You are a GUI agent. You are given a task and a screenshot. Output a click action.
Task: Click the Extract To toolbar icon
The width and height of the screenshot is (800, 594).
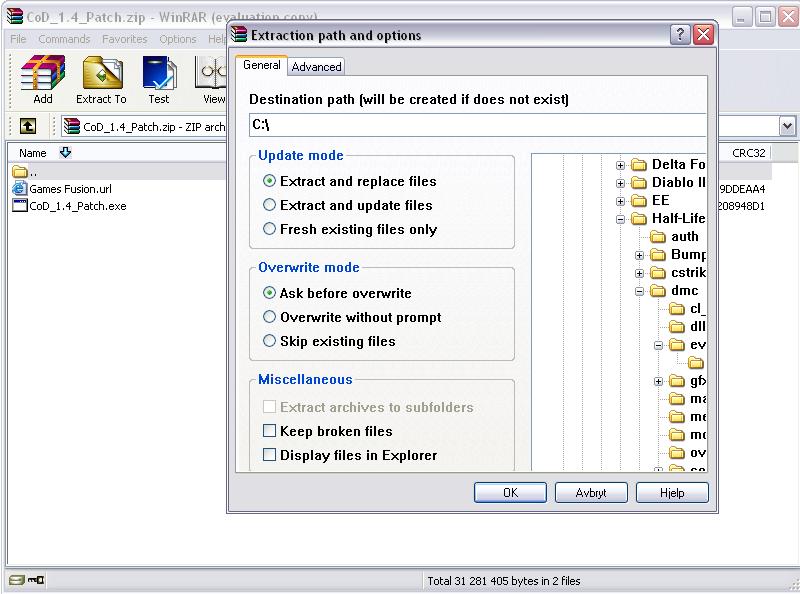103,73
